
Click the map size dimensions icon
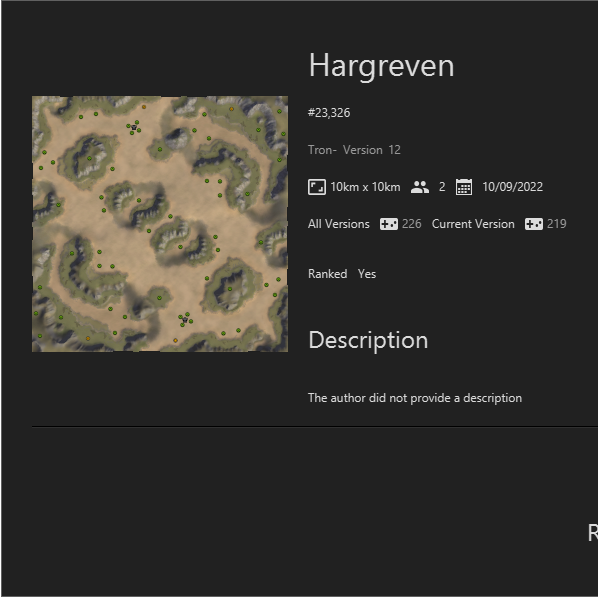pos(317,187)
